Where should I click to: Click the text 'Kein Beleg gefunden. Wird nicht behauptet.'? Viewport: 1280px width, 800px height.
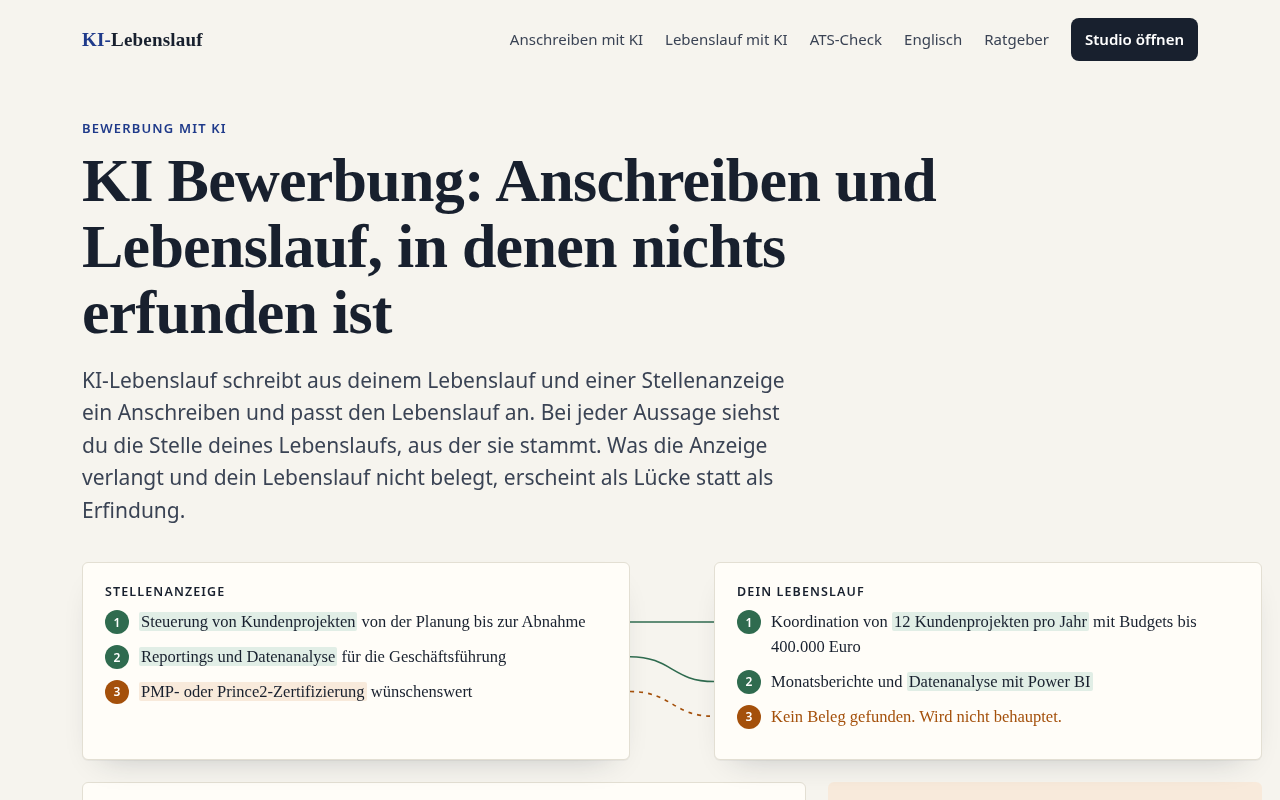(x=916, y=717)
